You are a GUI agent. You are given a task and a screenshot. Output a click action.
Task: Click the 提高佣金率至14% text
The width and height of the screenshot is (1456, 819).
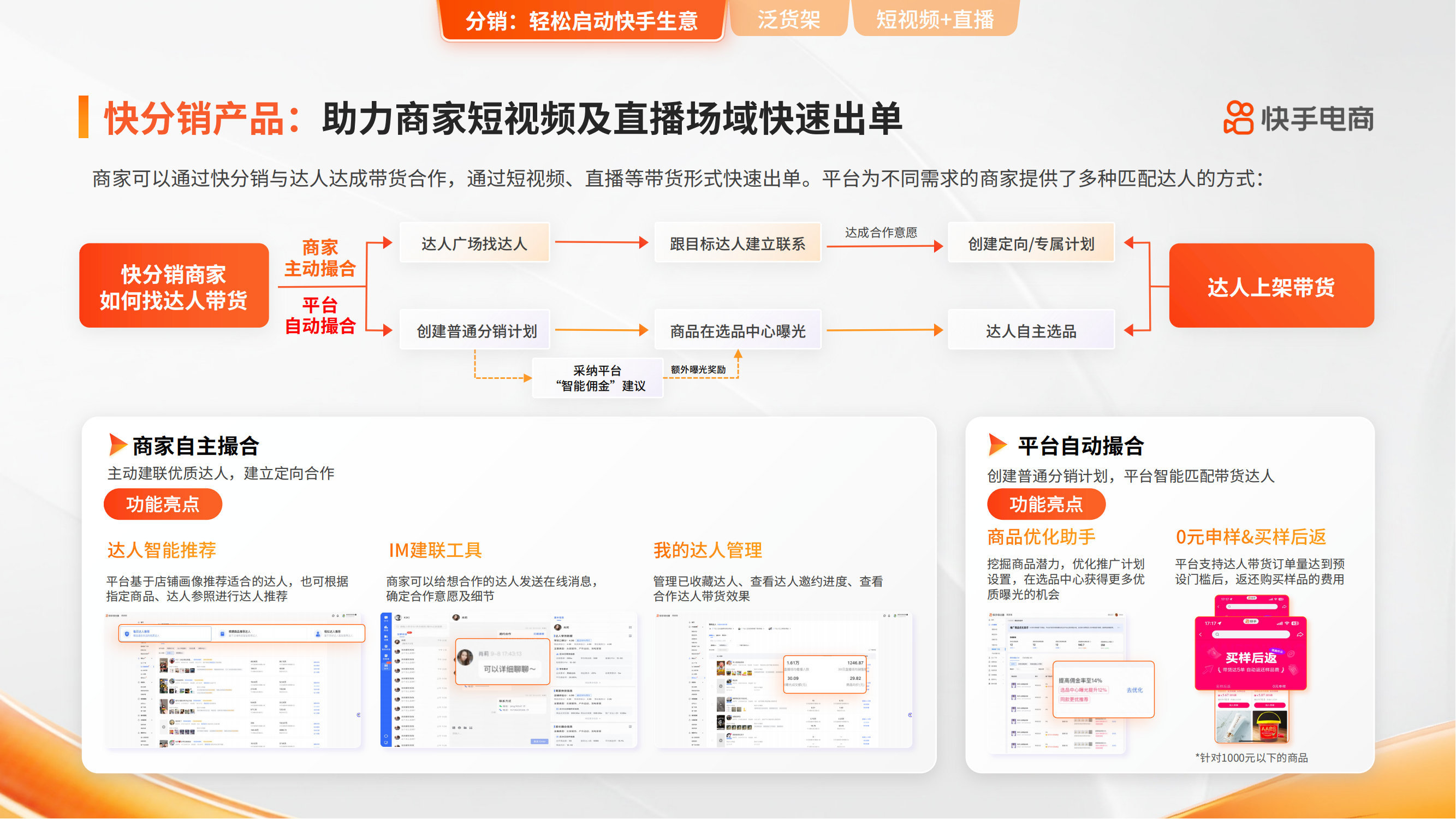[x=1080, y=680]
